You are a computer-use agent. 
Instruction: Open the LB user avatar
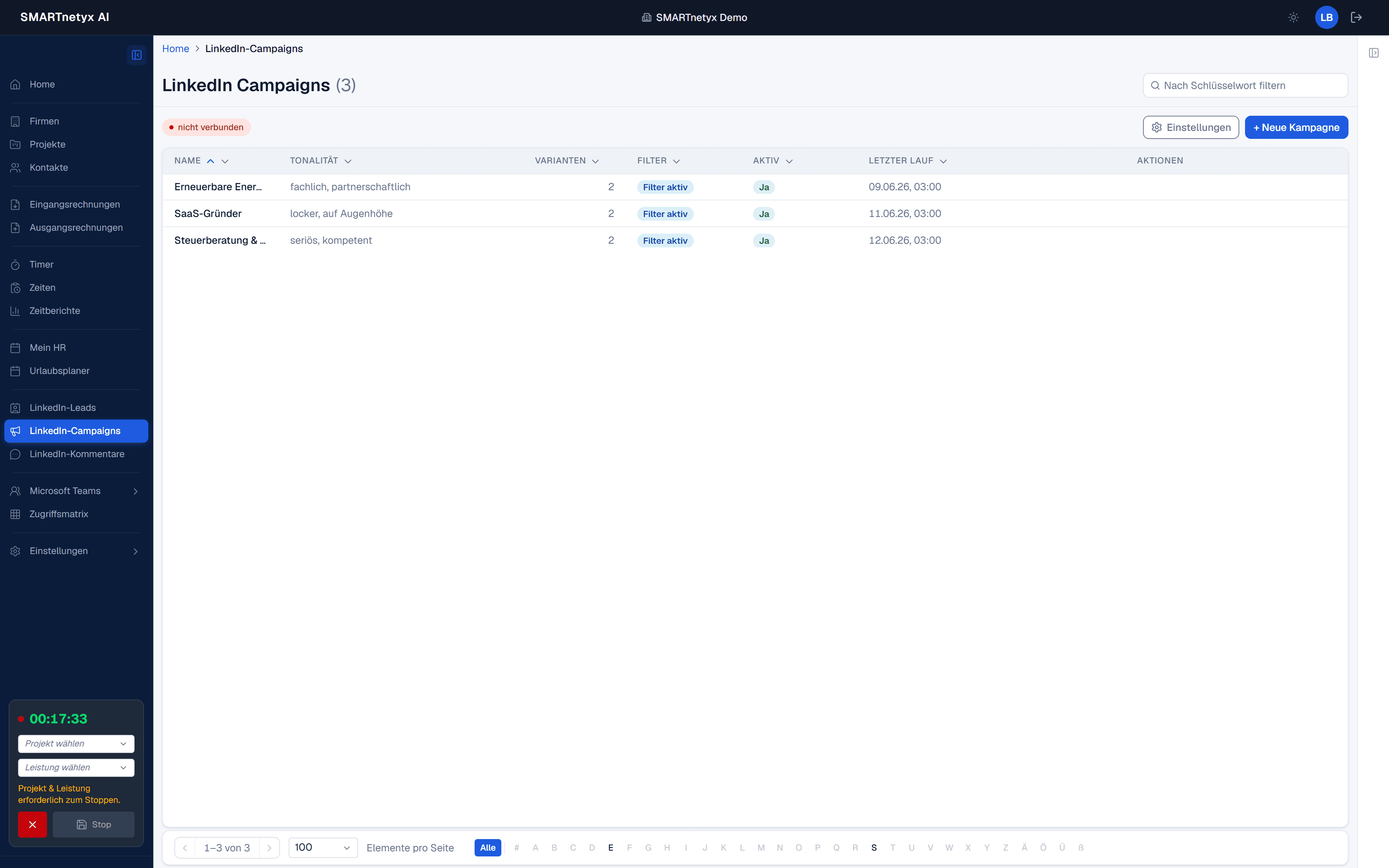point(1326,17)
